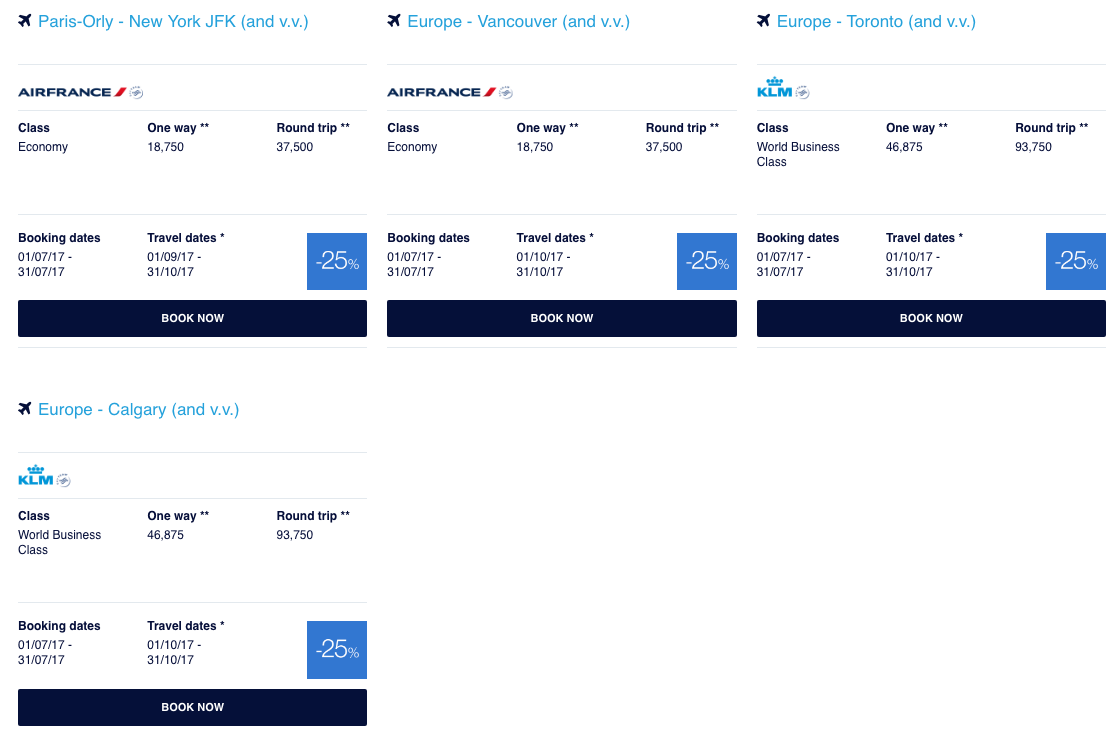Click the -25% discount badge in the Vancouver card

point(706,261)
